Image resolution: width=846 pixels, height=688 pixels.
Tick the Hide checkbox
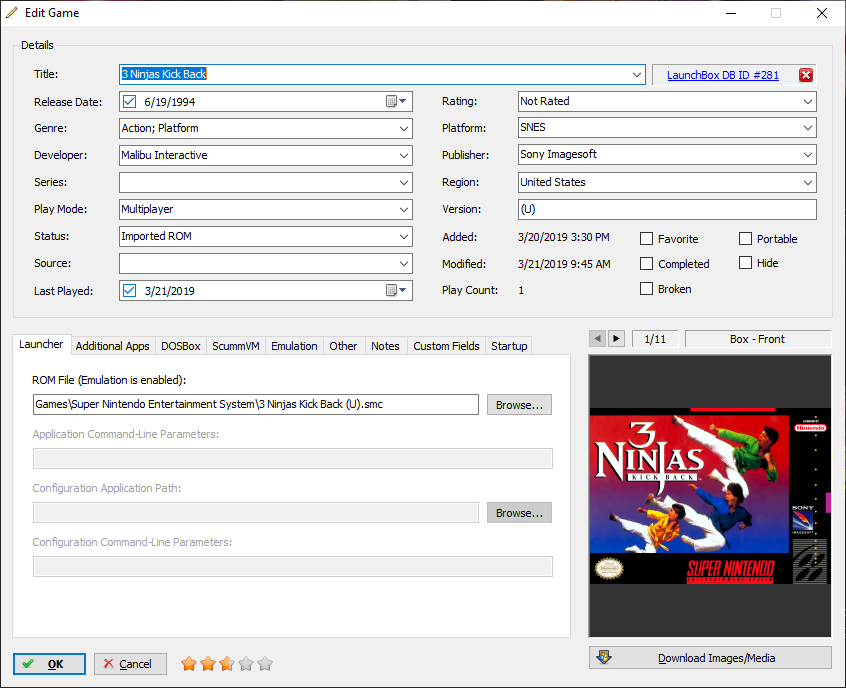click(x=745, y=263)
